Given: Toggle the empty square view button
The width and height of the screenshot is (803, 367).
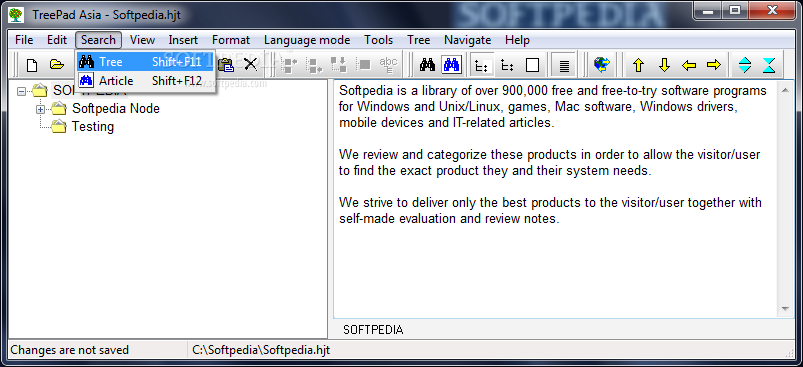Looking at the screenshot, I should (x=533, y=65).
